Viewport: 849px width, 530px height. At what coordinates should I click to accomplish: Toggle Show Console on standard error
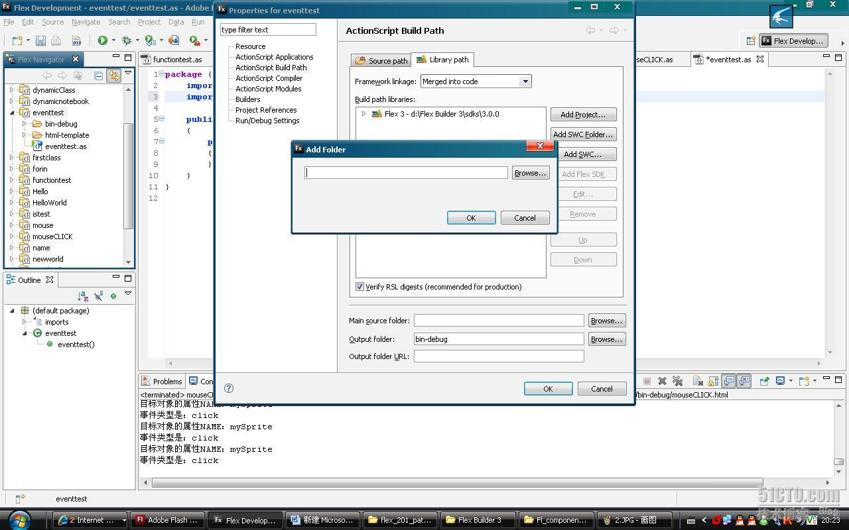pos(744,381)
